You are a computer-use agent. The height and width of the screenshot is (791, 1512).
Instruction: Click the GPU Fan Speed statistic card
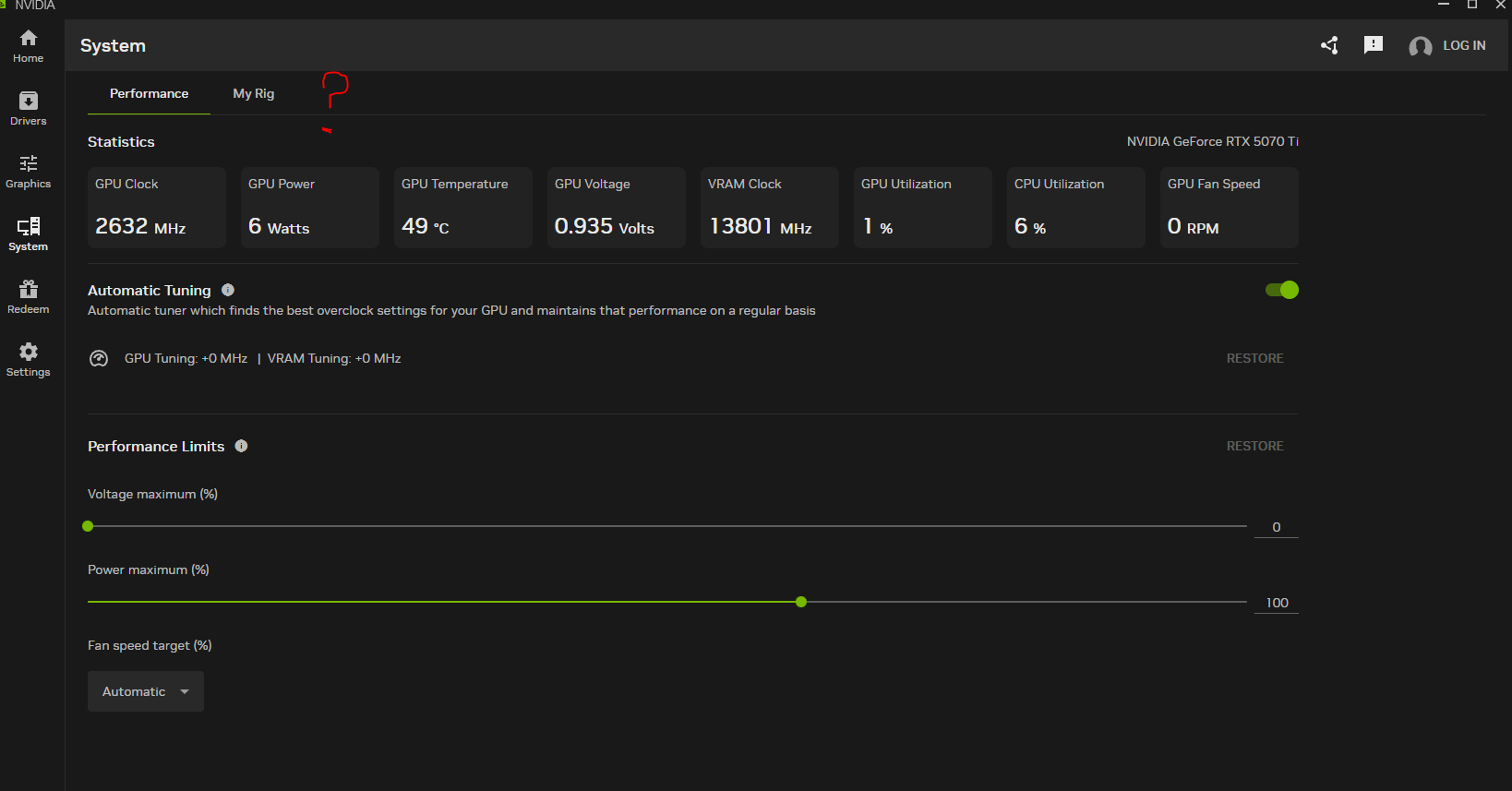[1230, 208]
